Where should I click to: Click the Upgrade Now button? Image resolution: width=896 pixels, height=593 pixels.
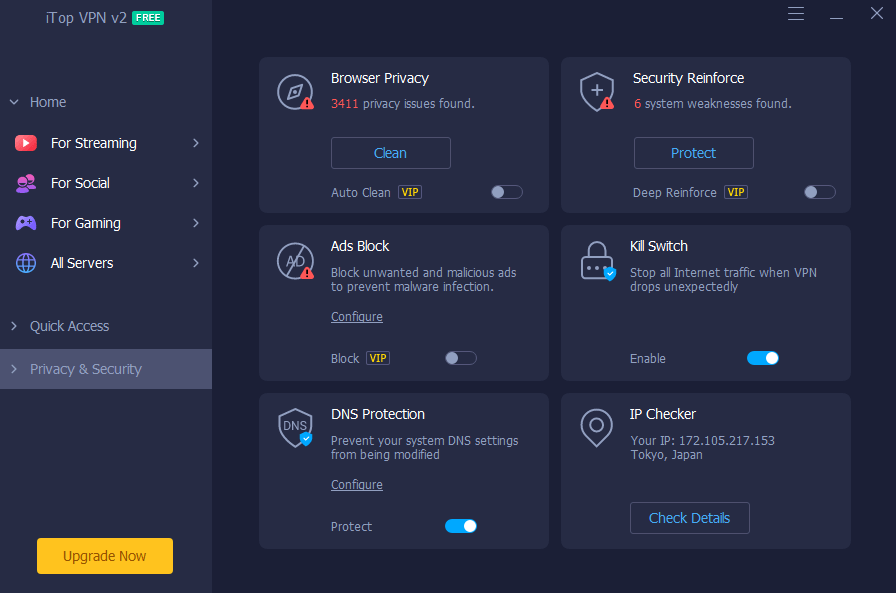(105, 556)
